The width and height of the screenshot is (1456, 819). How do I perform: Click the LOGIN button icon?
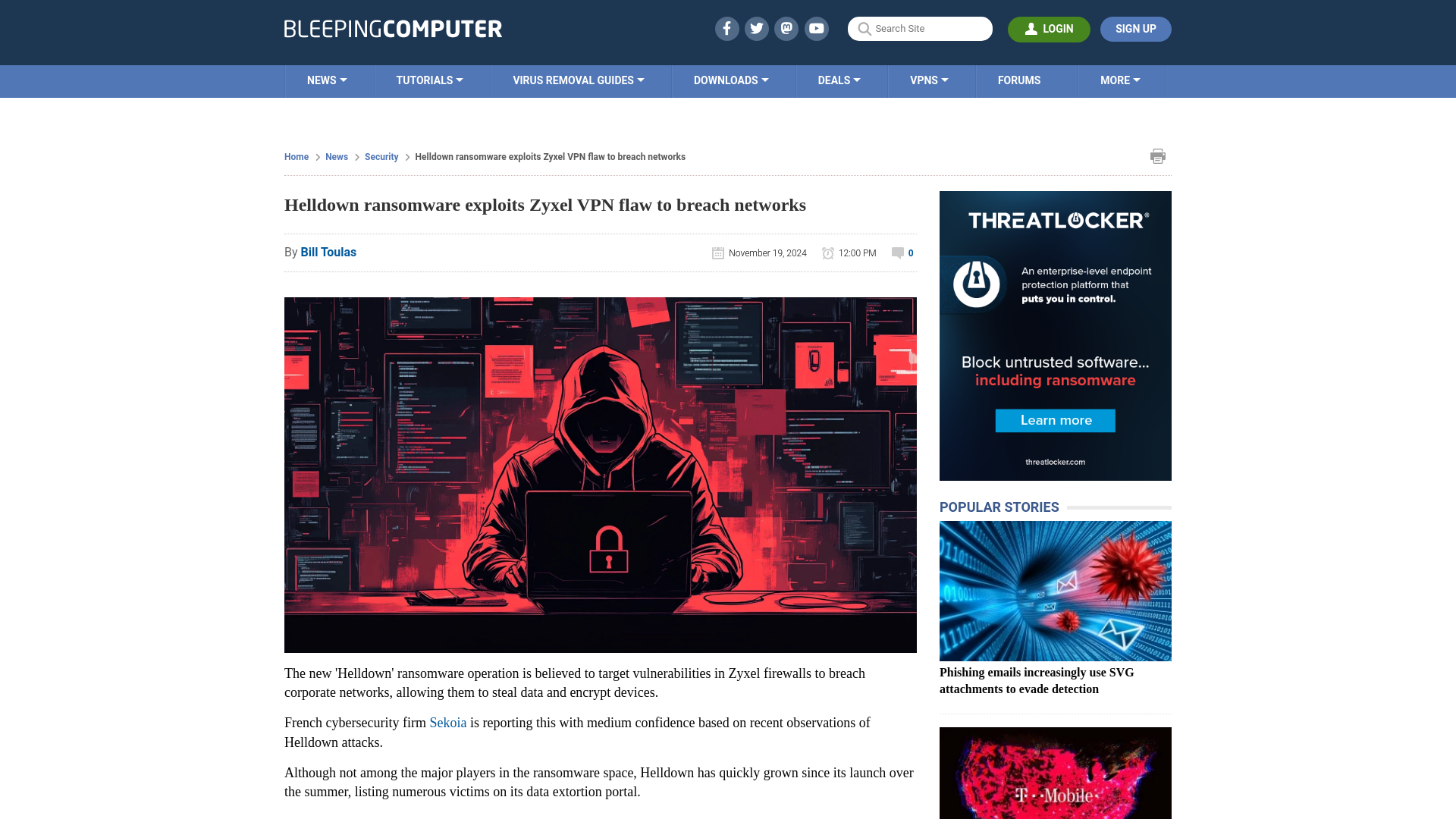point(1030,29)
